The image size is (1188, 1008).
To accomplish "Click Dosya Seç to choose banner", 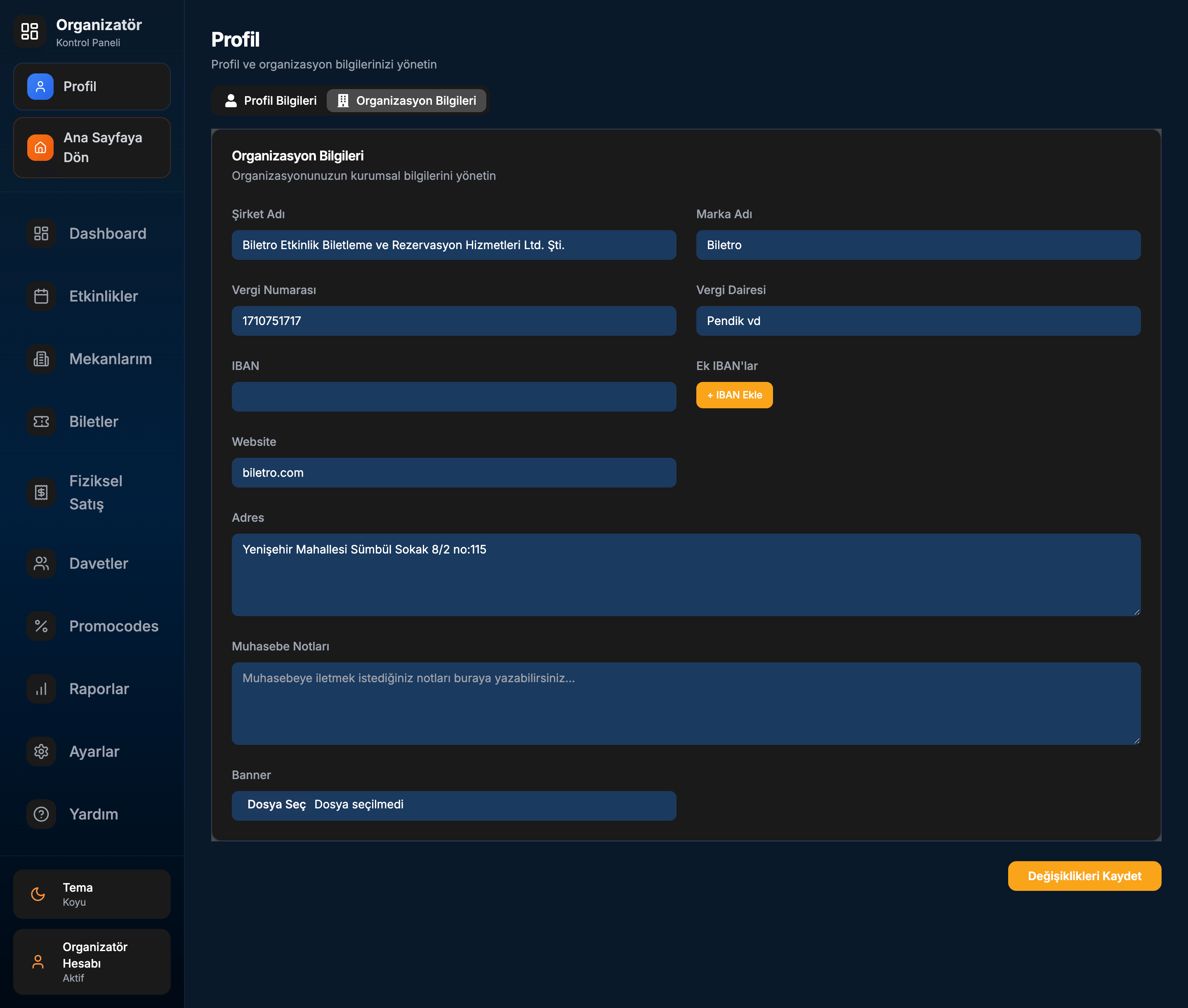I will (276, 805).
